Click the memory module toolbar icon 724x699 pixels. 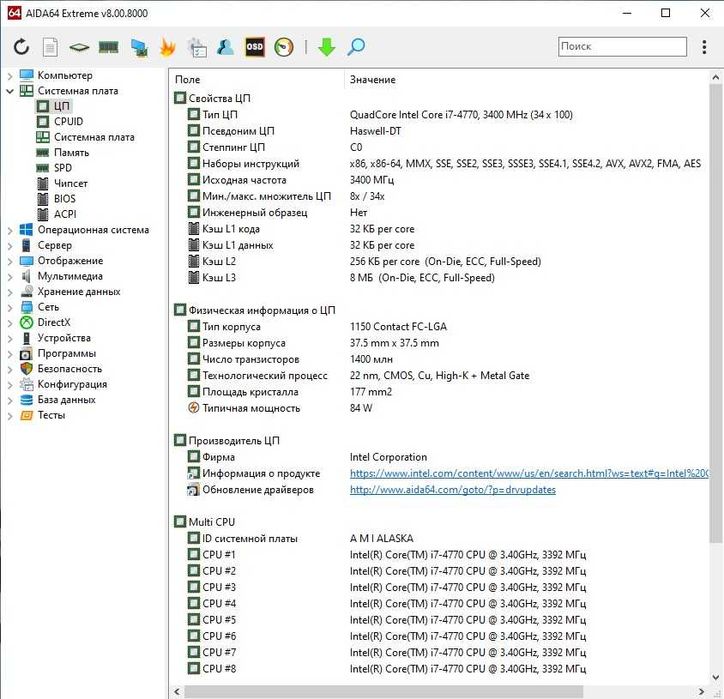point(109,47)
